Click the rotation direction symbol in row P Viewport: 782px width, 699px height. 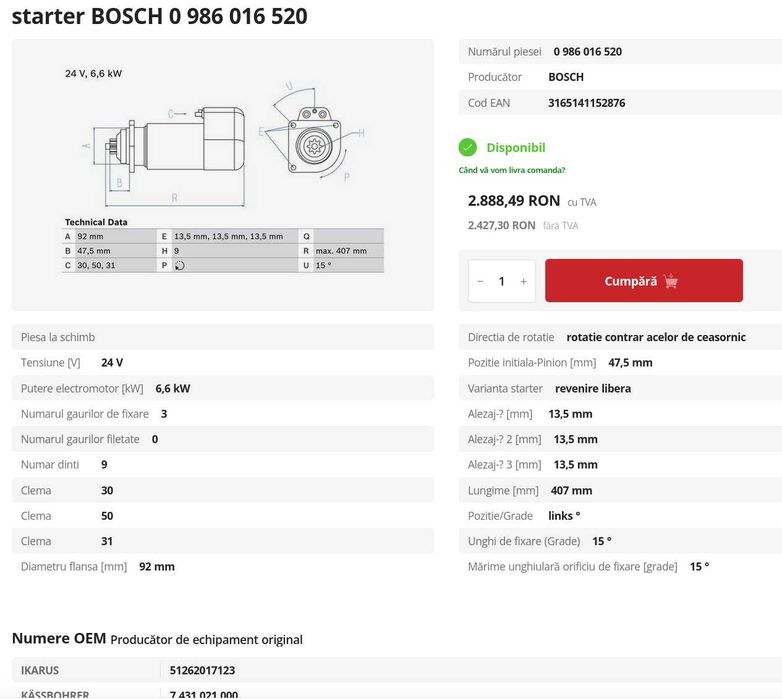(180, 266)
